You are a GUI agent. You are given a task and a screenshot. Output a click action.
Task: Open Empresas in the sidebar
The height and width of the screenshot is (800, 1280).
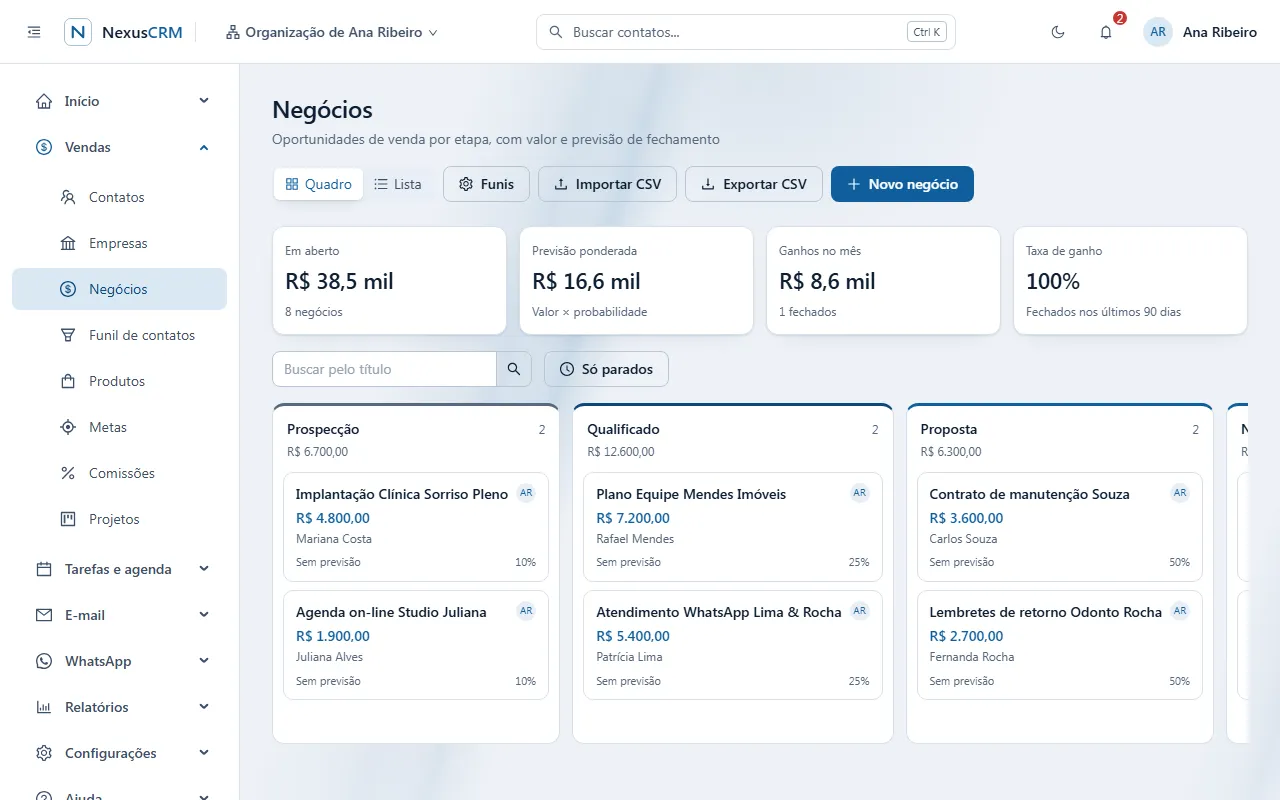tap(119, 243)
